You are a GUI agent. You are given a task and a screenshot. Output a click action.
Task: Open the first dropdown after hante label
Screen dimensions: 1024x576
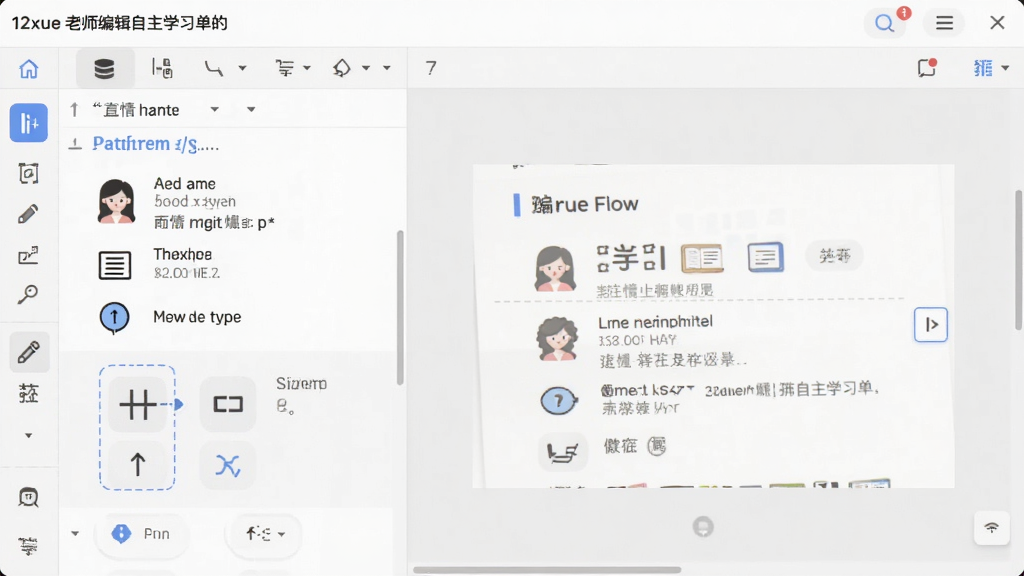point(214,109)
